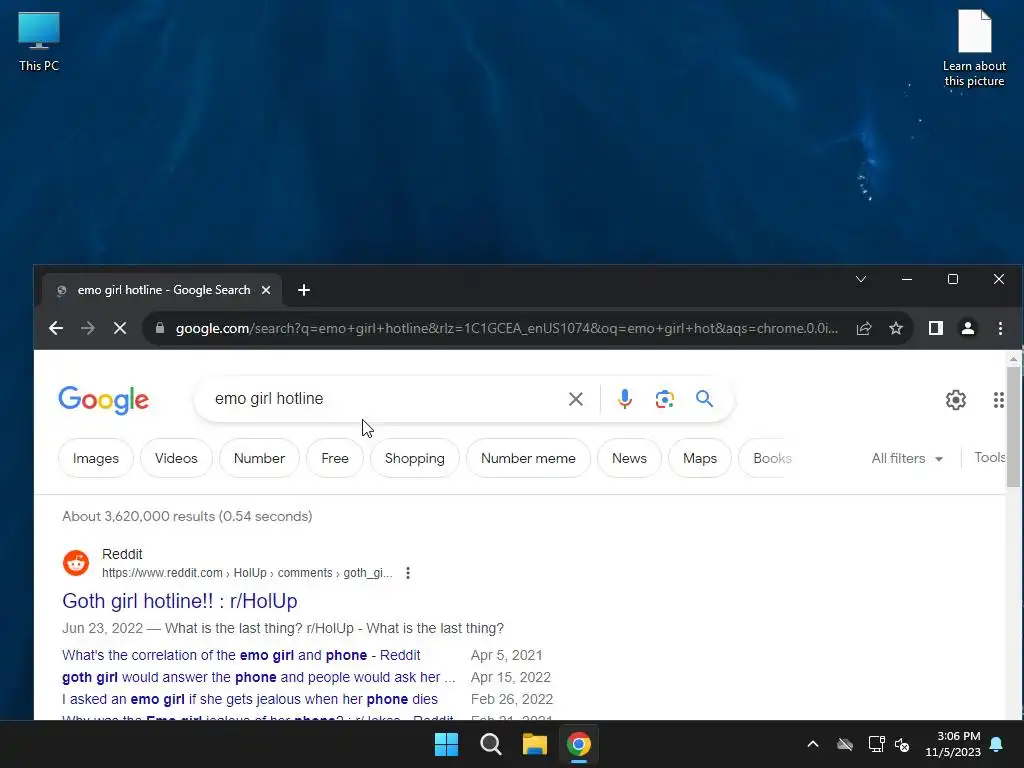The image size is (1024, 768).
Task: Open the tab search chevron
Action: (861, 280)
